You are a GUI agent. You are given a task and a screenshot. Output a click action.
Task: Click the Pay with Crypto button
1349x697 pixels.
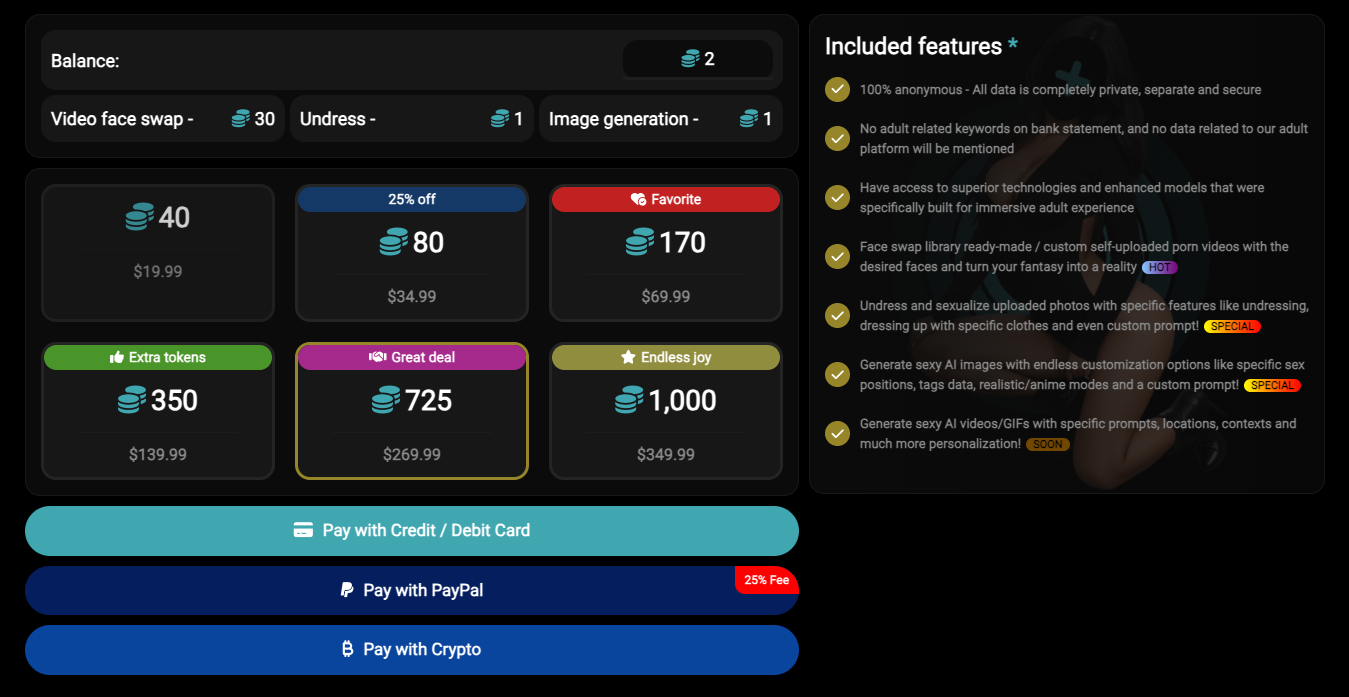pyautogui.click(x=412, y=650)
